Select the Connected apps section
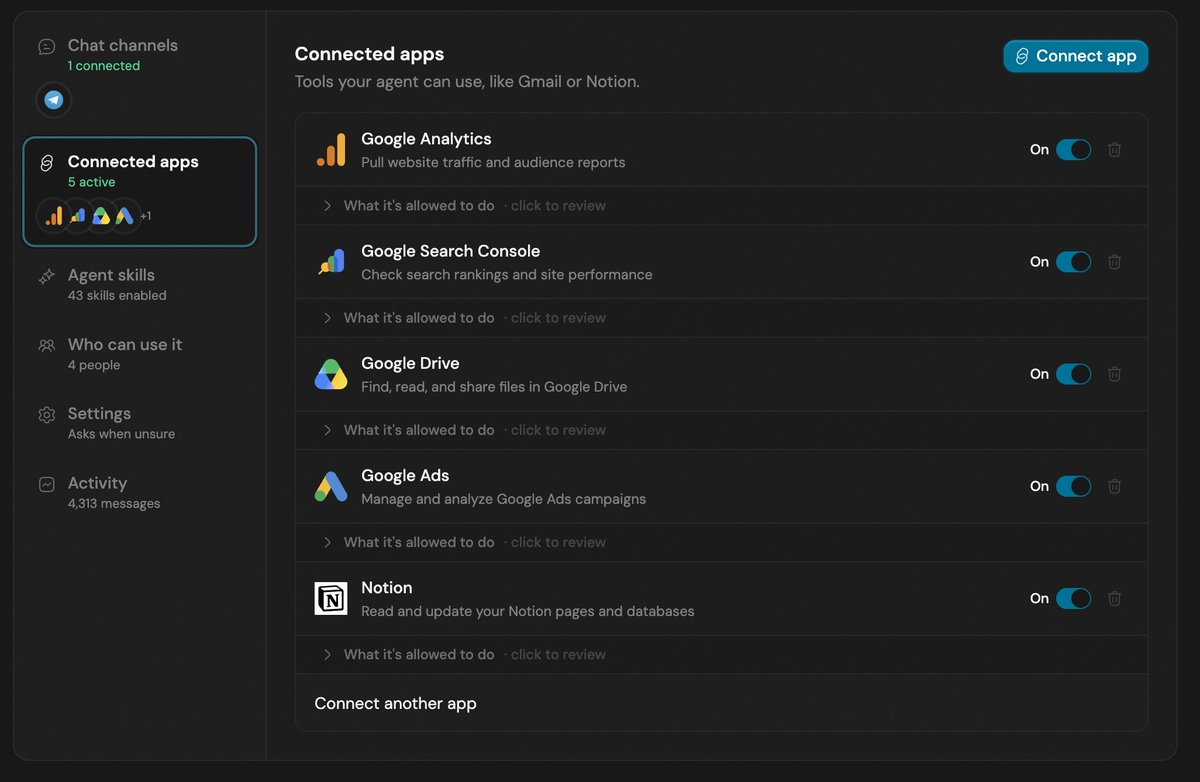1200x782 pixels. point(139,192)
